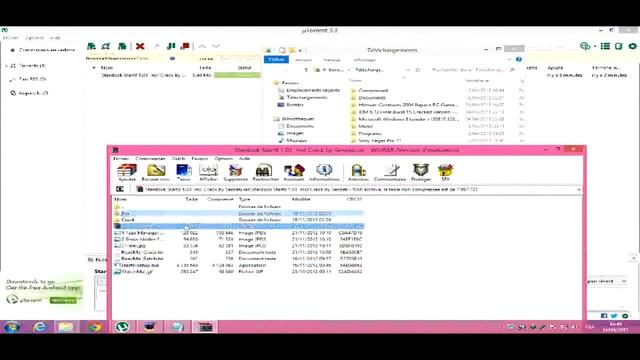Open the WinRAR address bar dropdown arrow

click(x=579, y=189)
